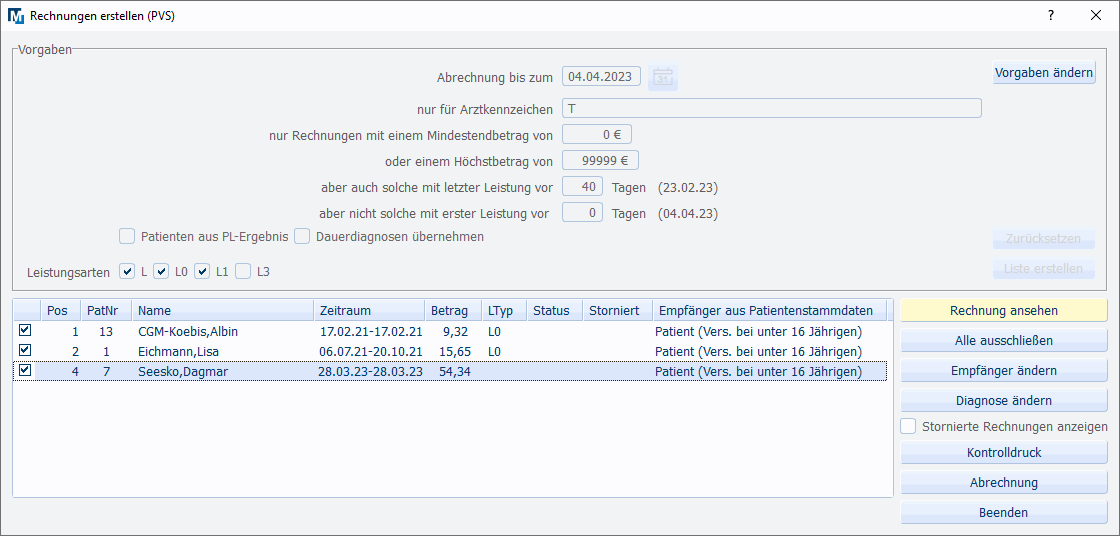This screenshot has width=1120, height=536.
Task: Sort by the Status column header
Action: click(x=555, y=311)
